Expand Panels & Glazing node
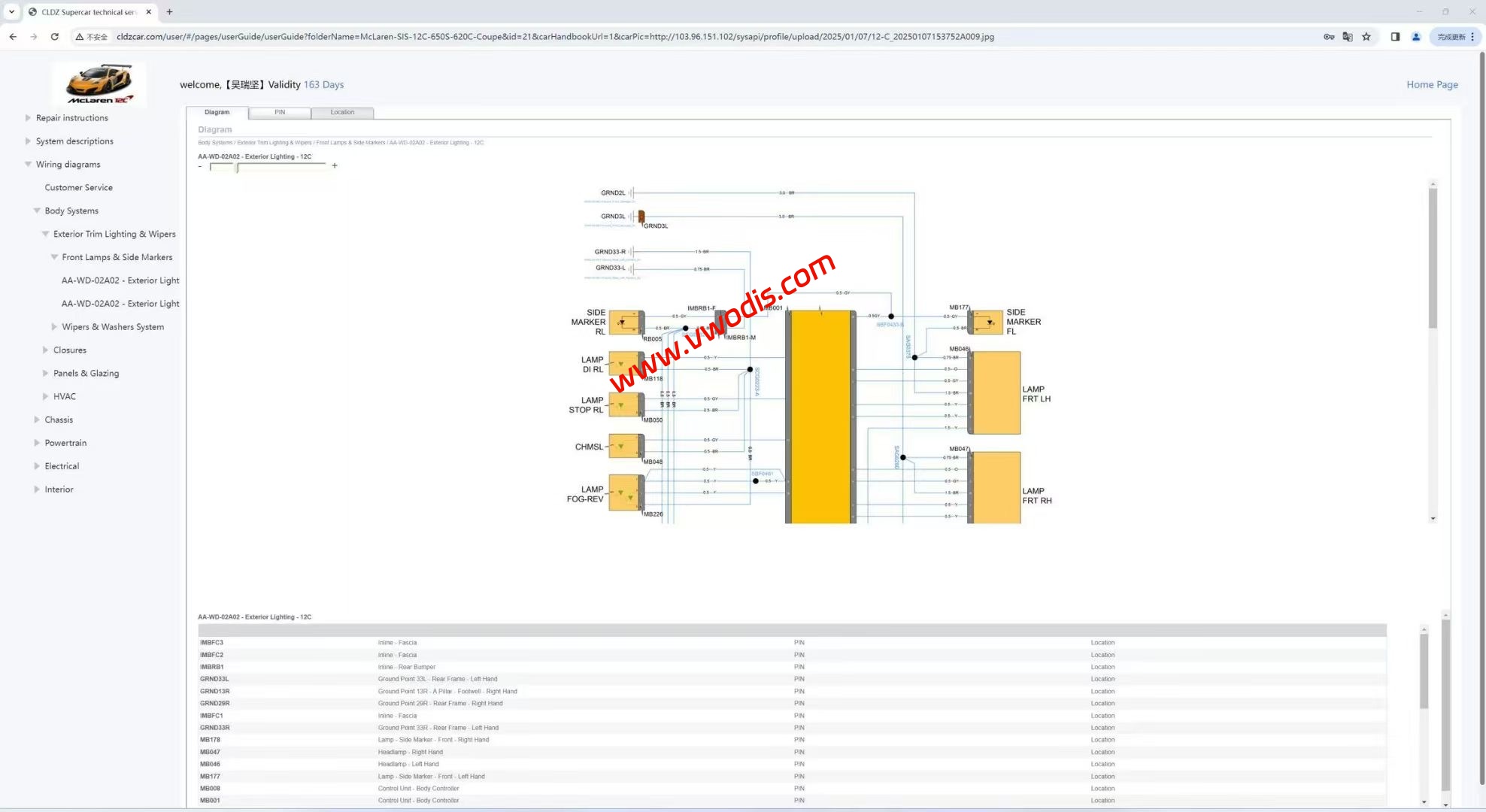Screen dimensions: 1486x812 (x=45, y=374)
